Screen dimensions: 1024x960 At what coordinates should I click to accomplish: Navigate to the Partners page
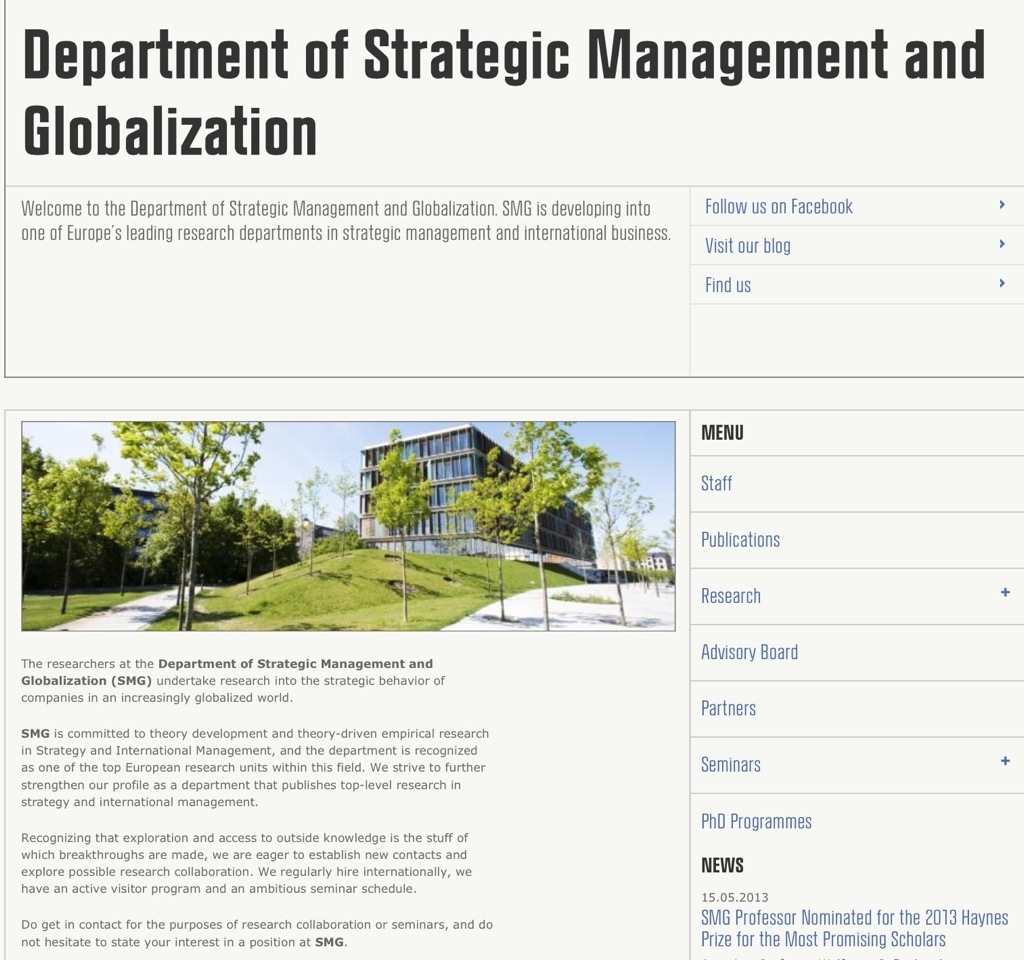pos(728,709)
